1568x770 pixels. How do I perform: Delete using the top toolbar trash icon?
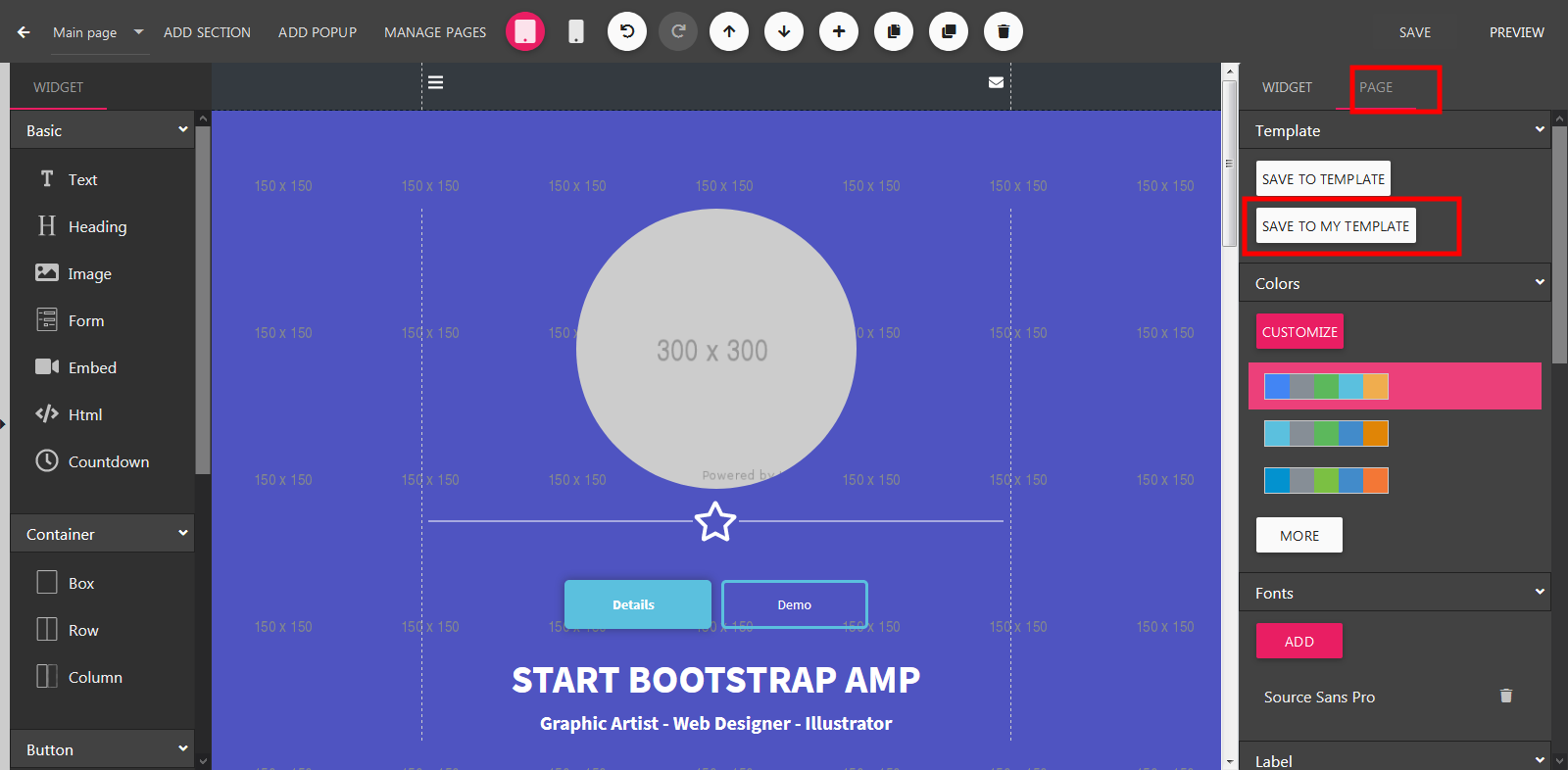1004,31
